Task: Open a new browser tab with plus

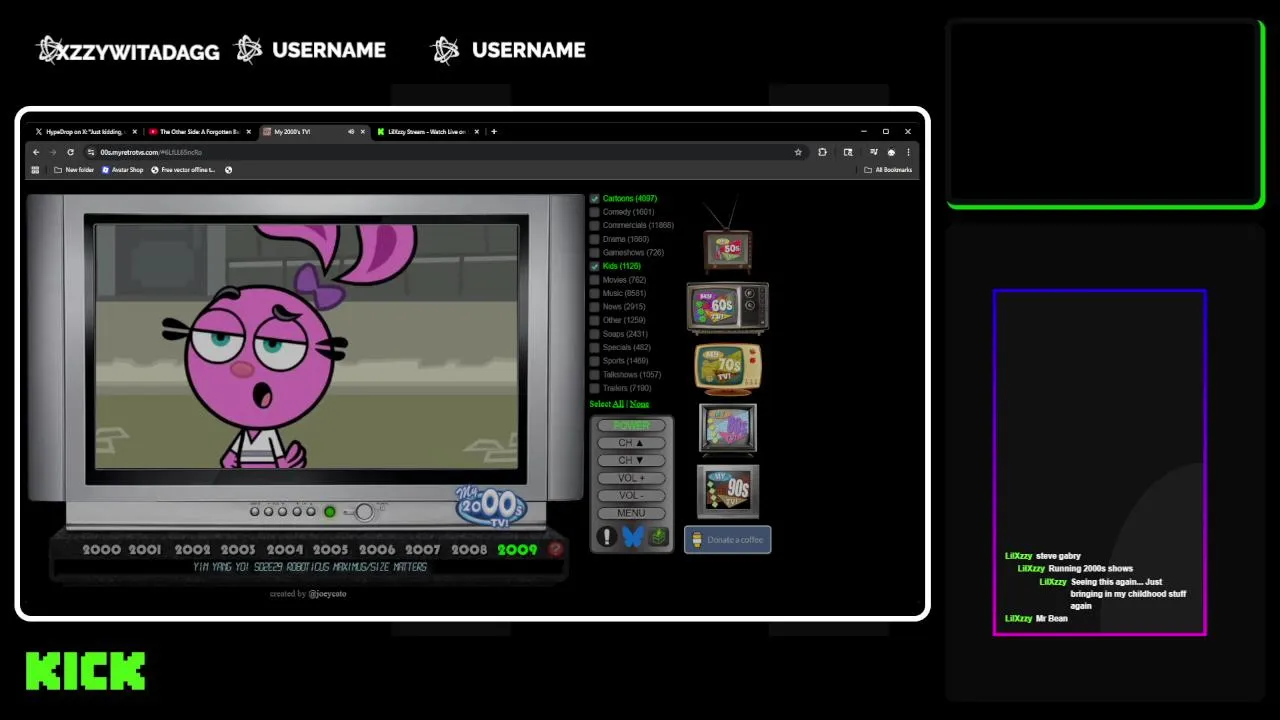Action: tap(493, 131)
